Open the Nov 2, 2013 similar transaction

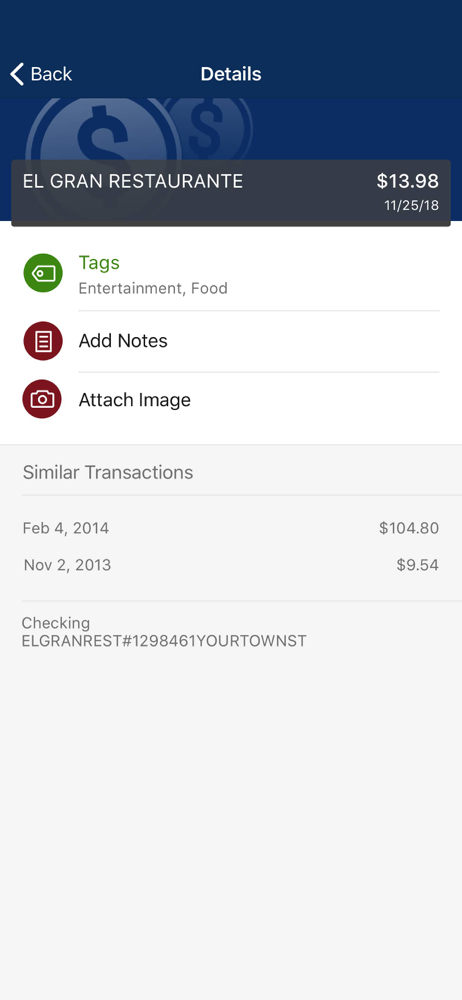tap(230, 565)
